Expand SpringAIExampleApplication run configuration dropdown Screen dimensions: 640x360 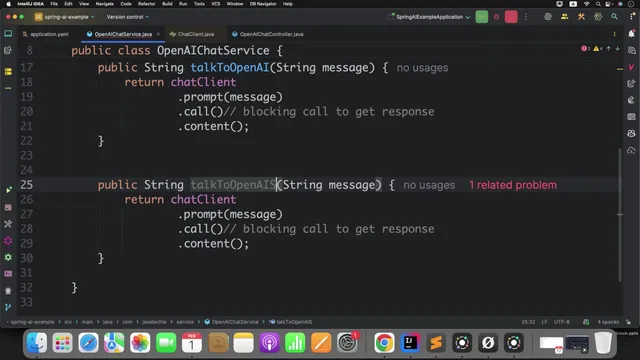pyautogui.click(x=429, y=17)
